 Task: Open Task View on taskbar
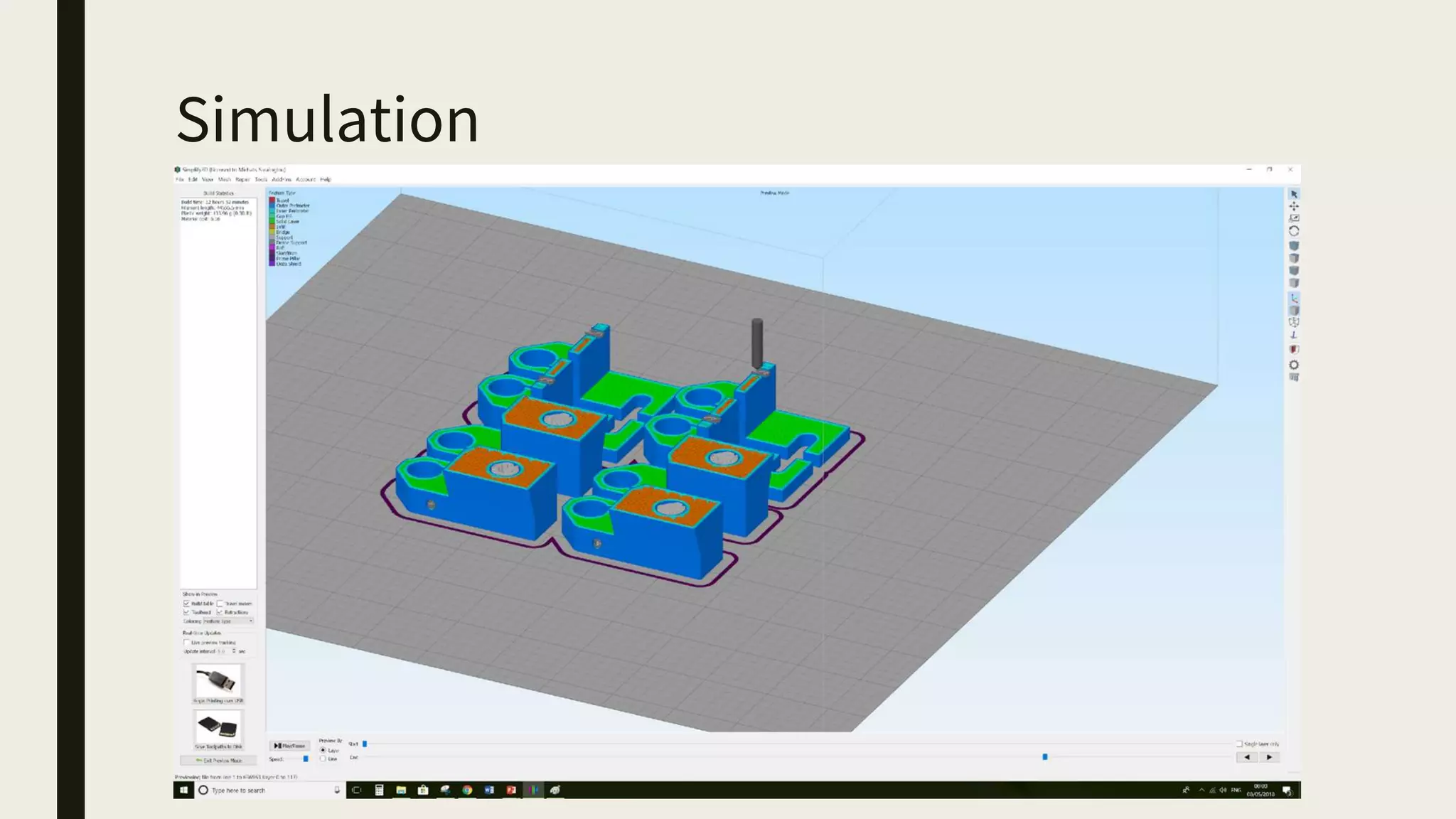click(x=357, y=790)
